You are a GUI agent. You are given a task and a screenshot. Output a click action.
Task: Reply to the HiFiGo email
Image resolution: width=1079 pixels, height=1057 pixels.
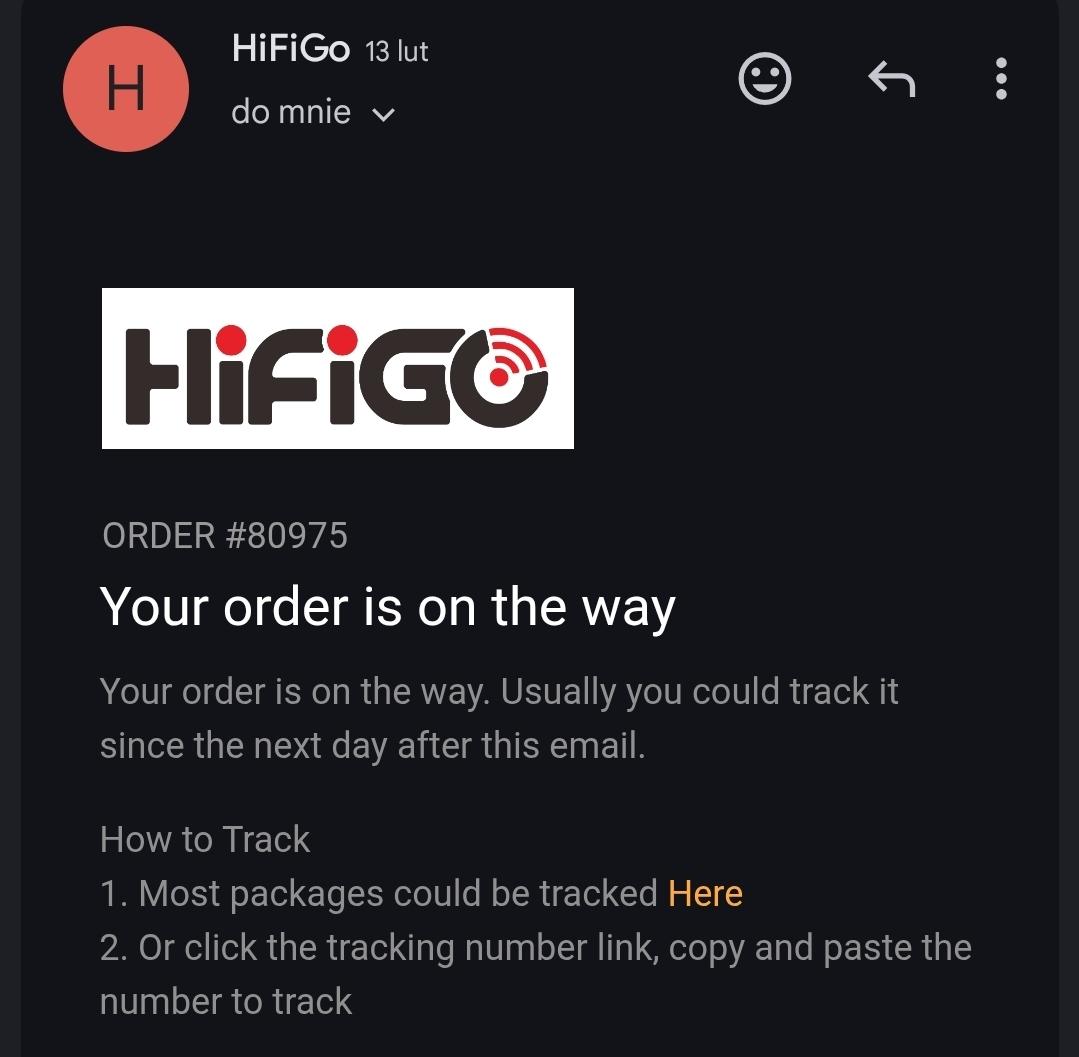(x=892, y=78)
